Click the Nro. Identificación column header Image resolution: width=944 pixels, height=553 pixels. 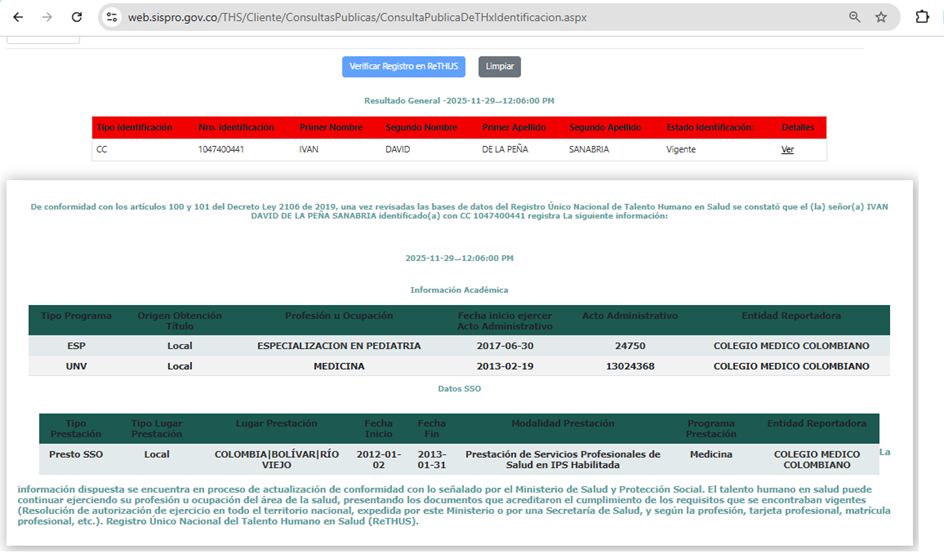coord(236,128)
